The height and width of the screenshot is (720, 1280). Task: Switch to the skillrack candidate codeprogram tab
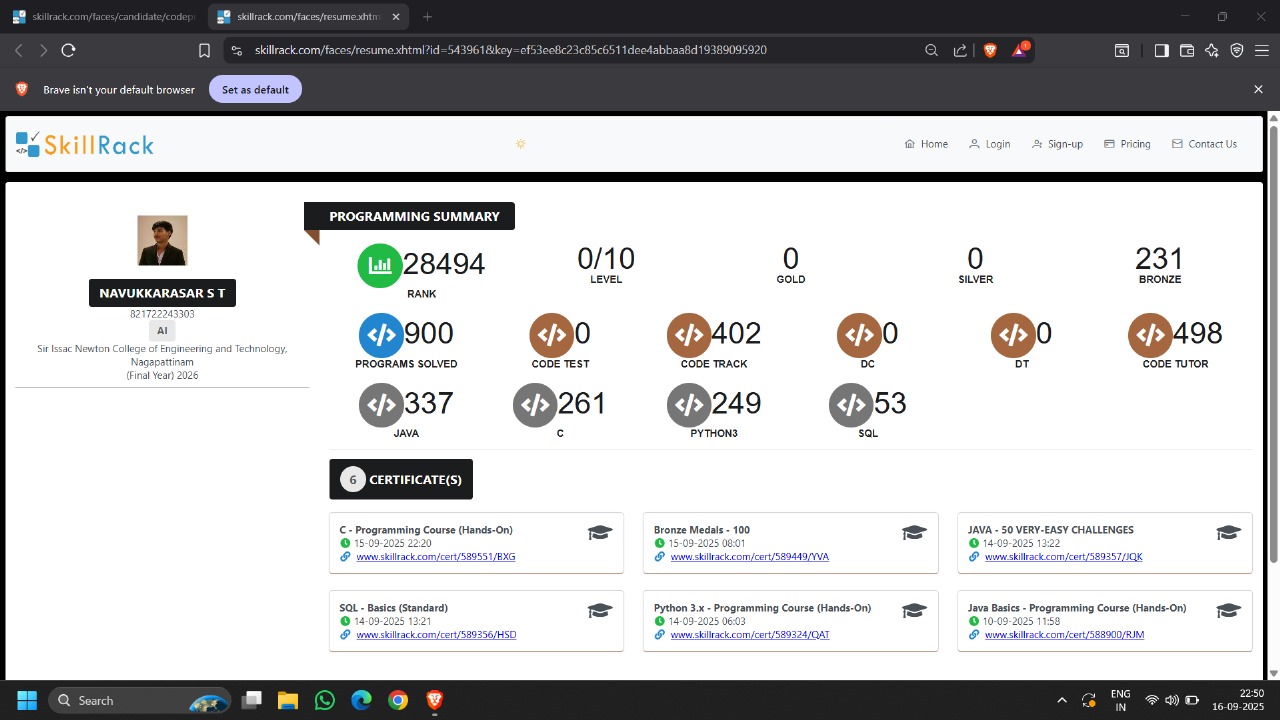click(x=102, y=17)
